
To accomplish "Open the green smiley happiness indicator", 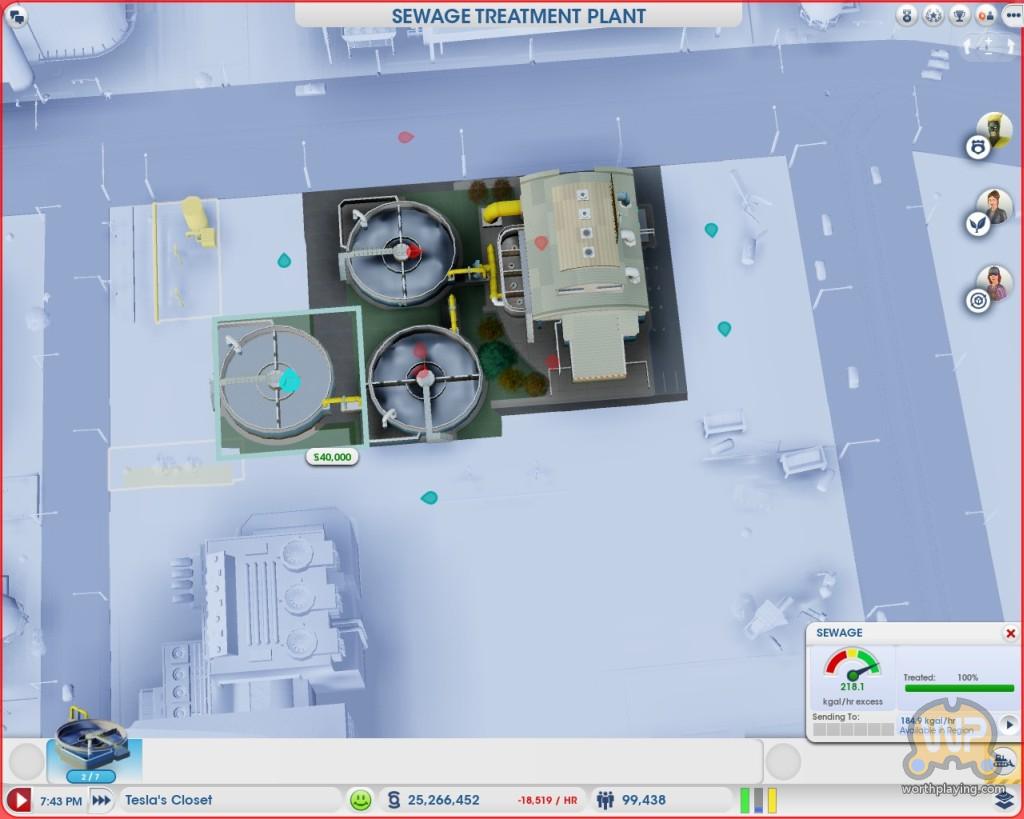I will pyautogui.click(x=360, y=800).
